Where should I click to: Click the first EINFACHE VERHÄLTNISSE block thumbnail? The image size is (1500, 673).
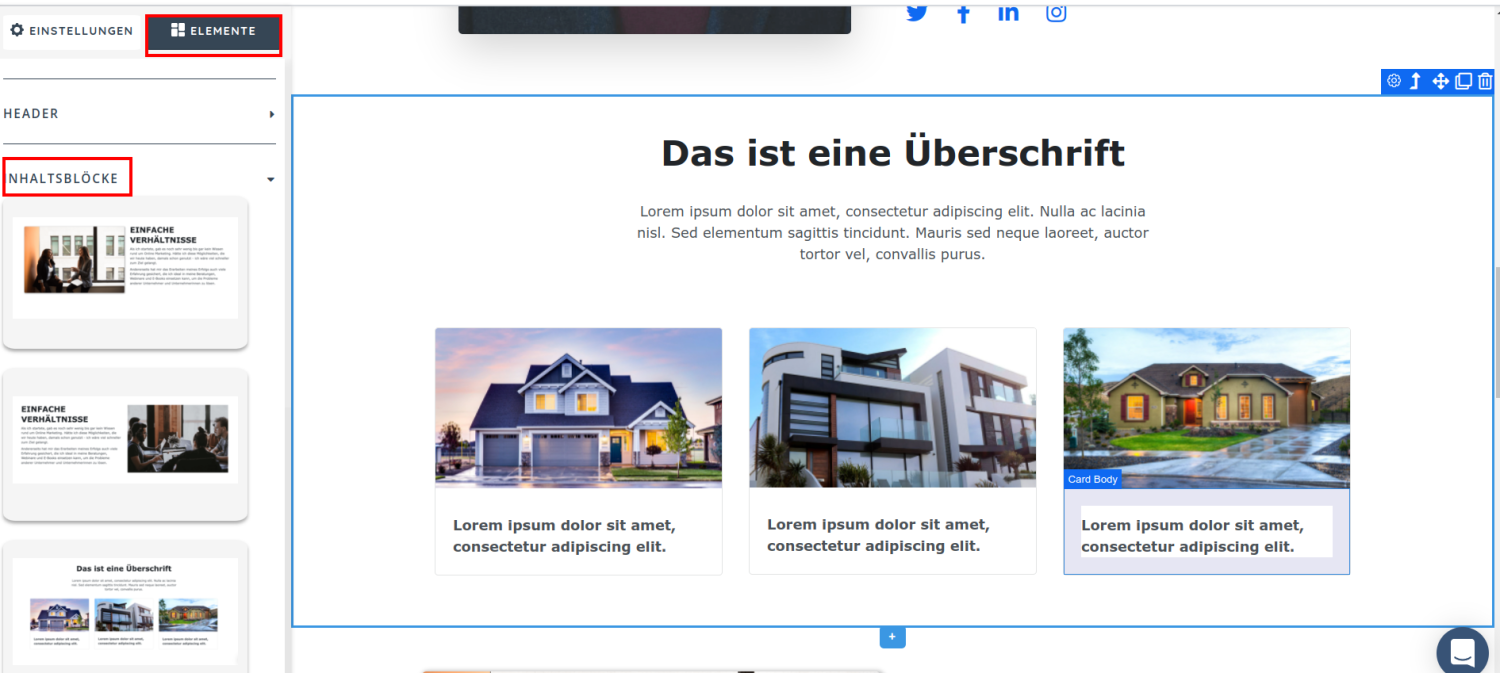point(125,272)
